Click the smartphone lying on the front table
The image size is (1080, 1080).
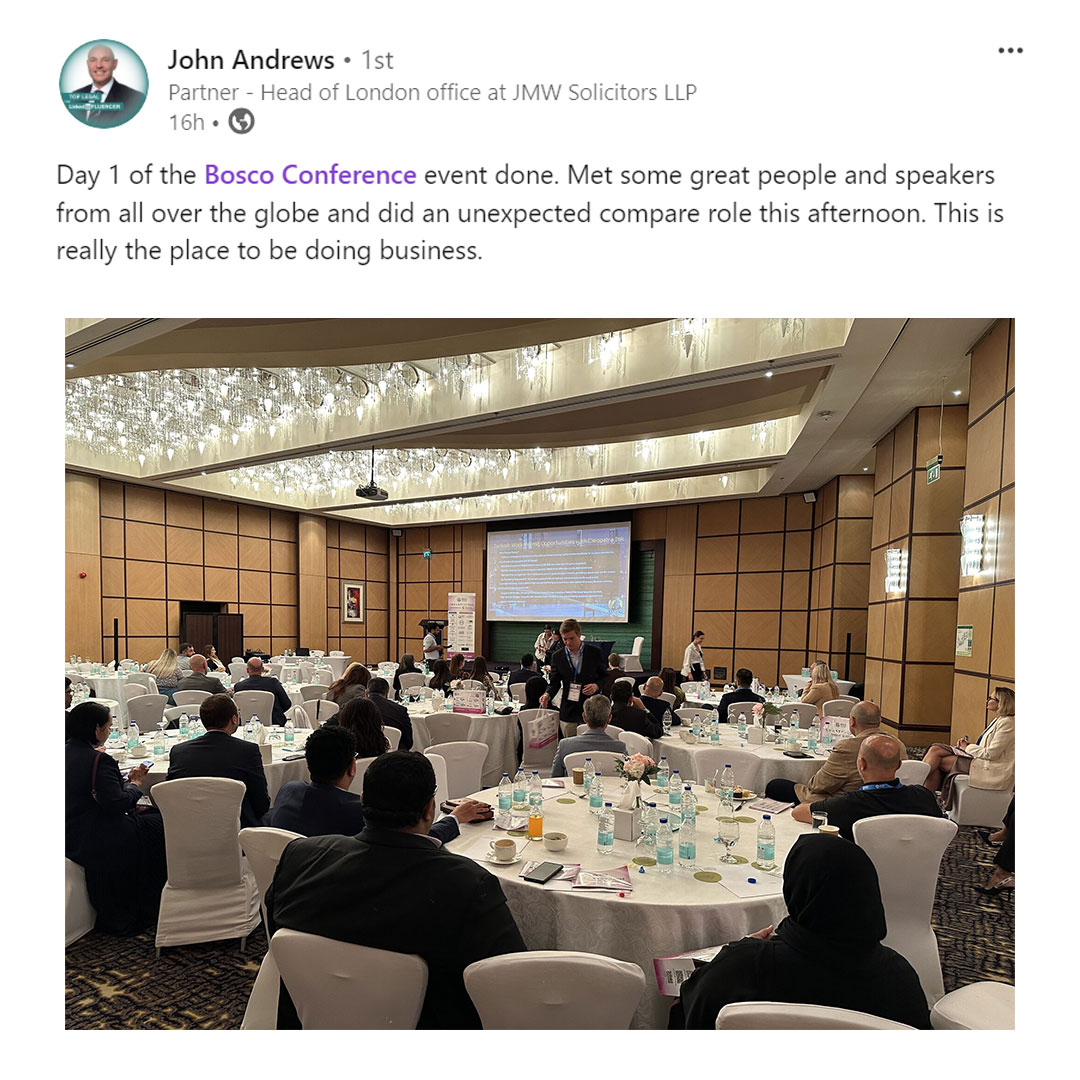543,872
